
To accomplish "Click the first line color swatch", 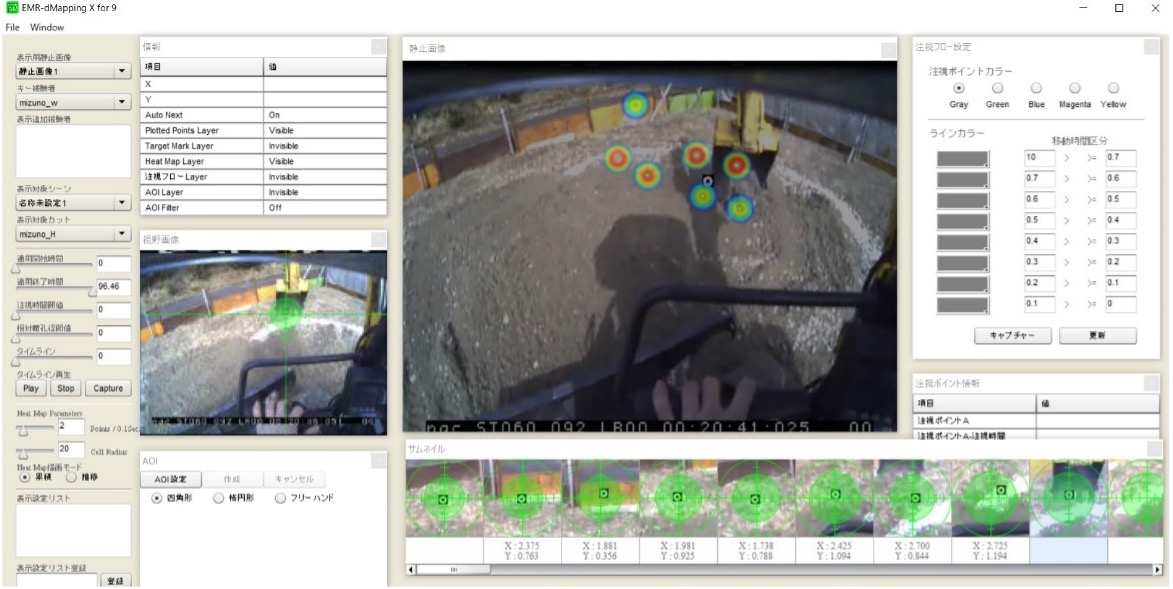I will (962, 158).
